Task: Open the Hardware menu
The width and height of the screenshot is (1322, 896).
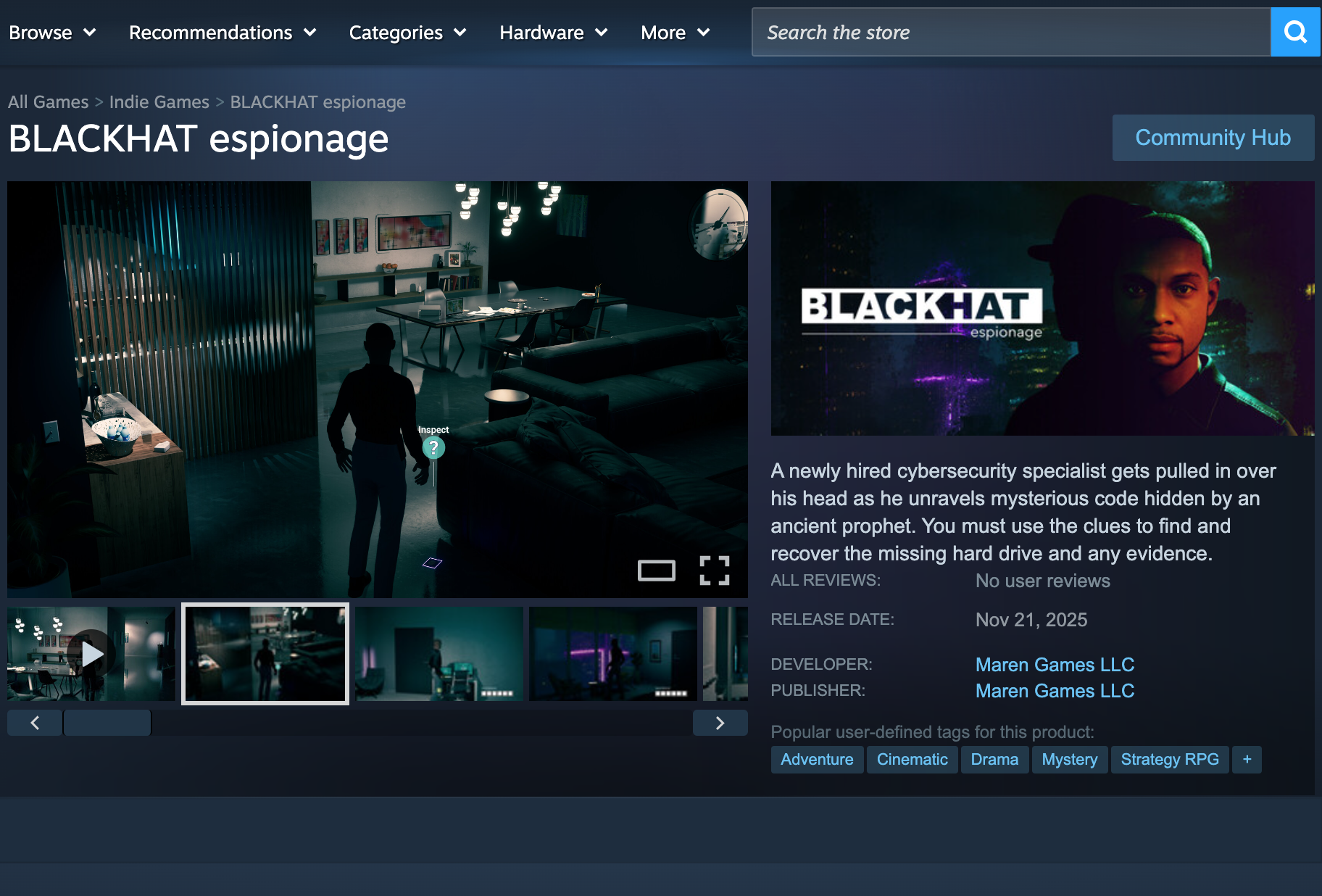Action: (x=553, y=33)
